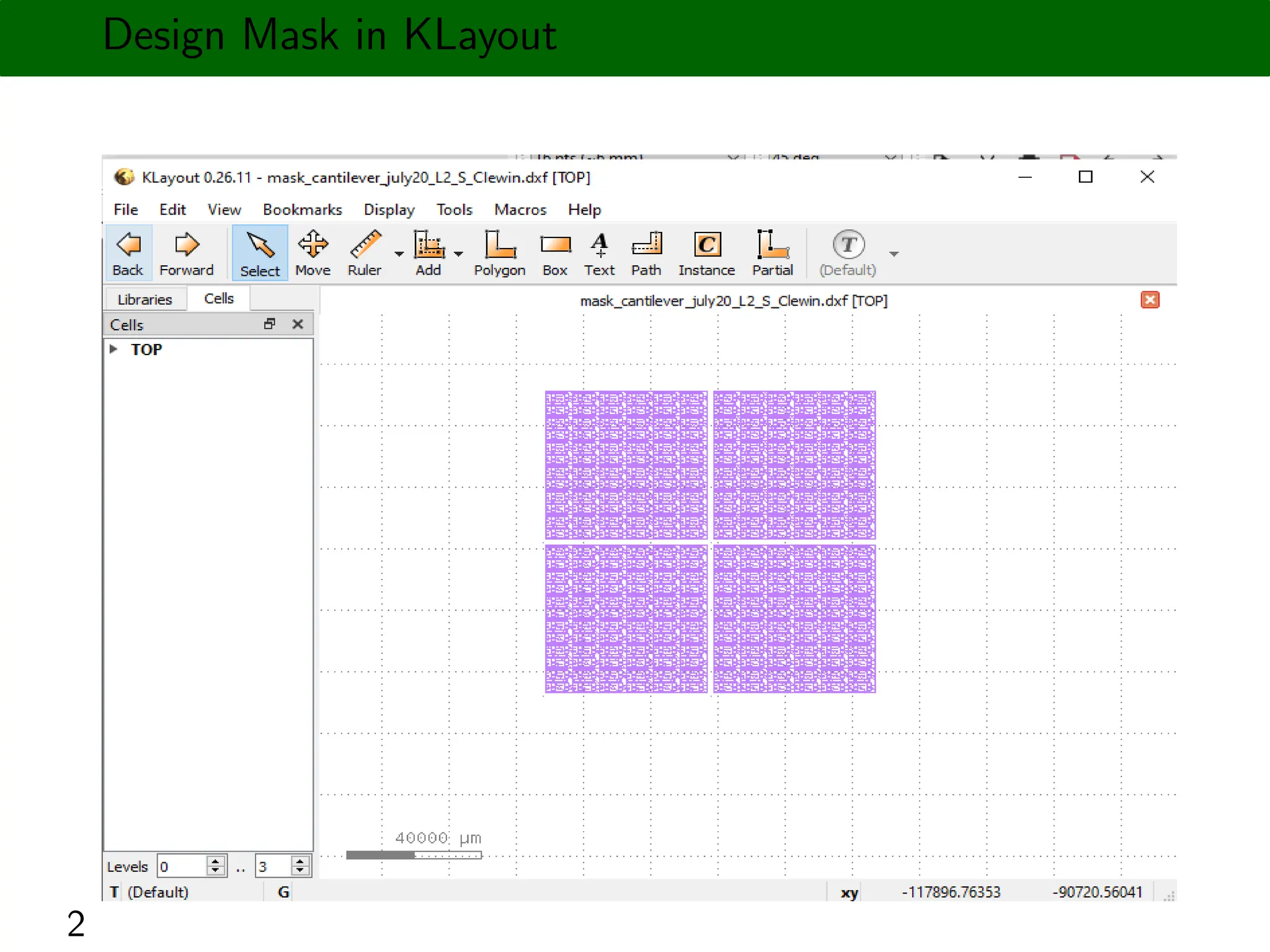
Task: Activate the Ruler tool
Action: (x=365, y=253)
